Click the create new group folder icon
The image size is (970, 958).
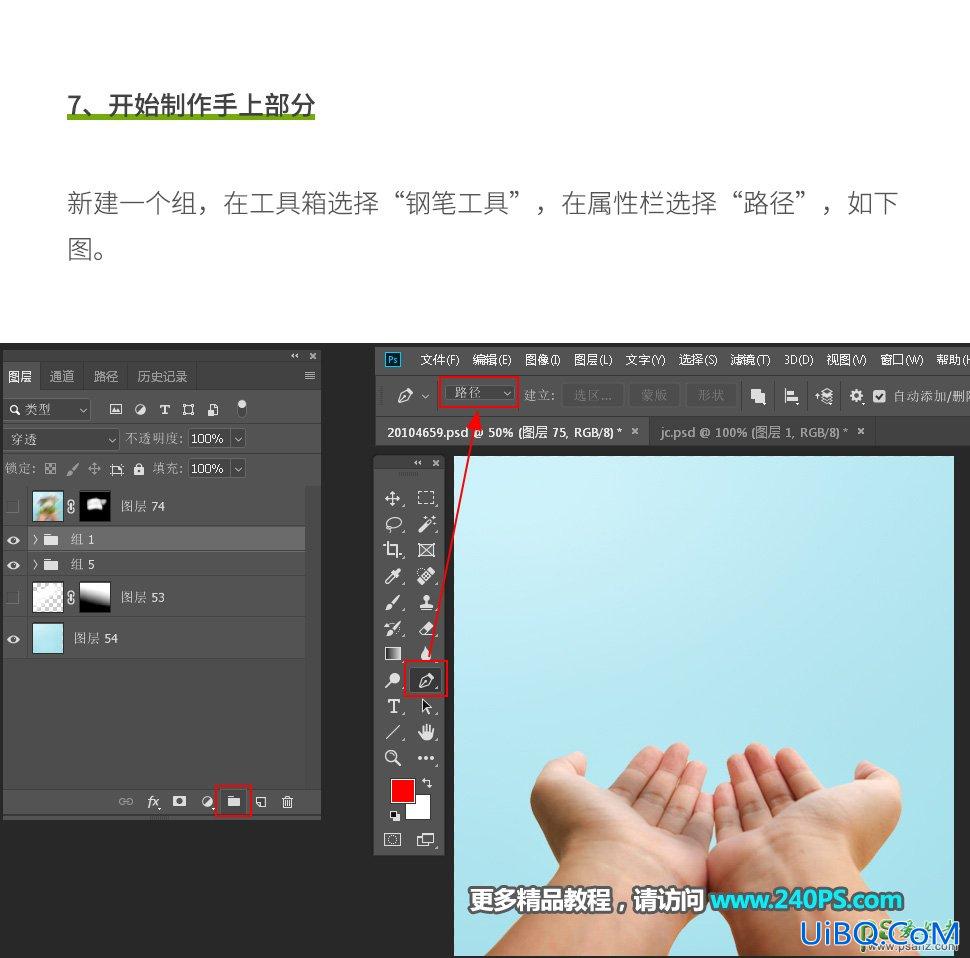click(x=233, y=802)
